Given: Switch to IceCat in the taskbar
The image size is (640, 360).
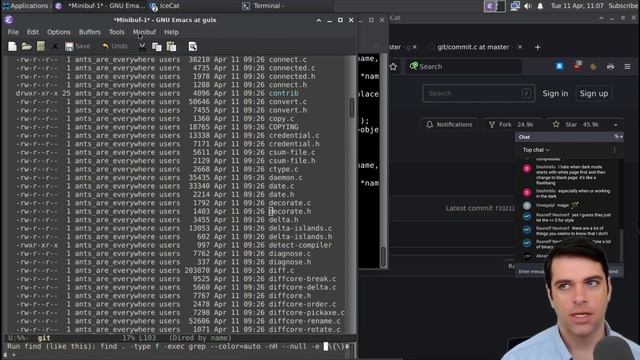Looking at the screenshot, I should point(165,6).
